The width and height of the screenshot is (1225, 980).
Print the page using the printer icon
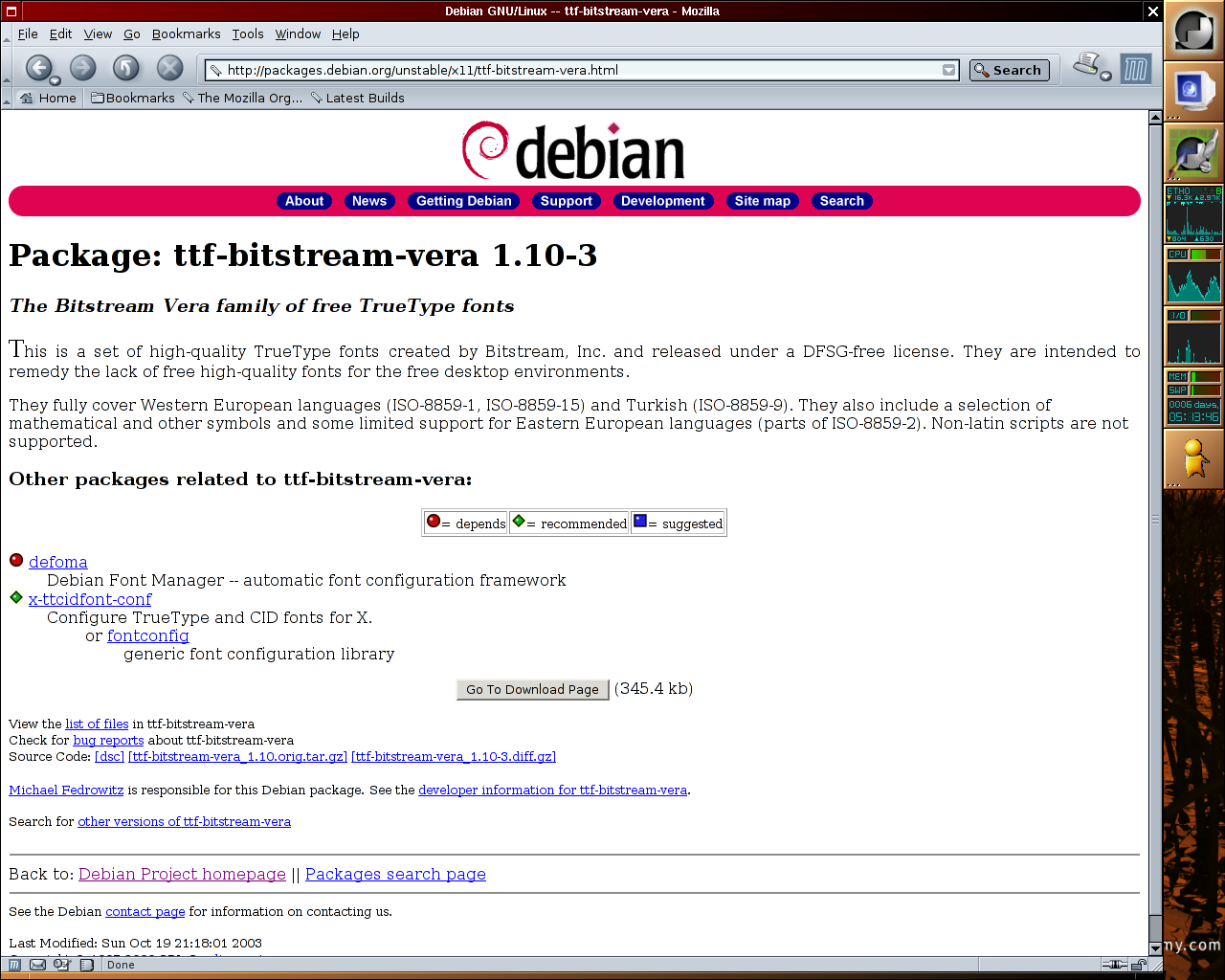(x=1087, y=65)
